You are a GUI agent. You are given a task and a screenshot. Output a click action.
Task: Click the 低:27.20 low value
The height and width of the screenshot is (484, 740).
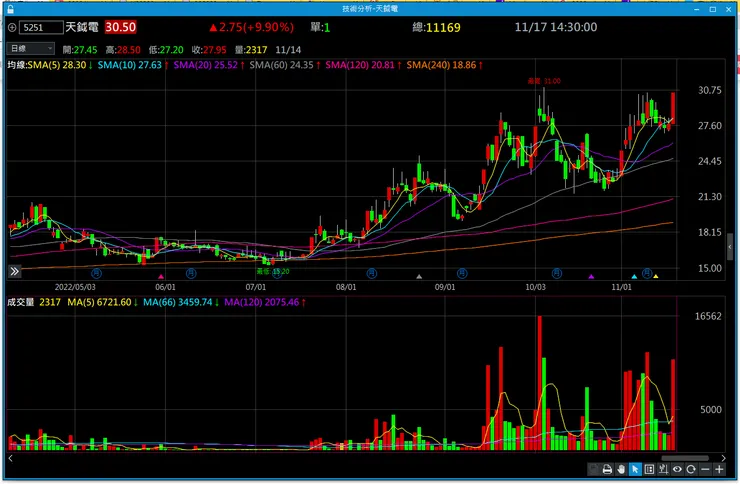click(166, 50)
